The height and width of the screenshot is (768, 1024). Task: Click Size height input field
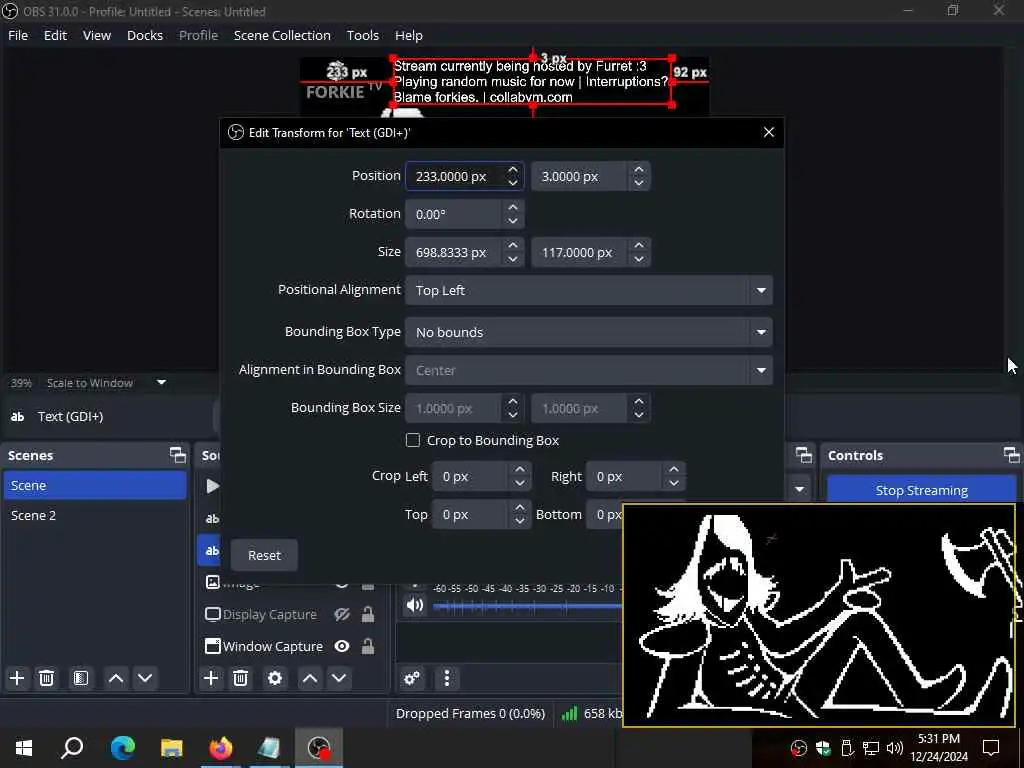[x=580, y=252]
